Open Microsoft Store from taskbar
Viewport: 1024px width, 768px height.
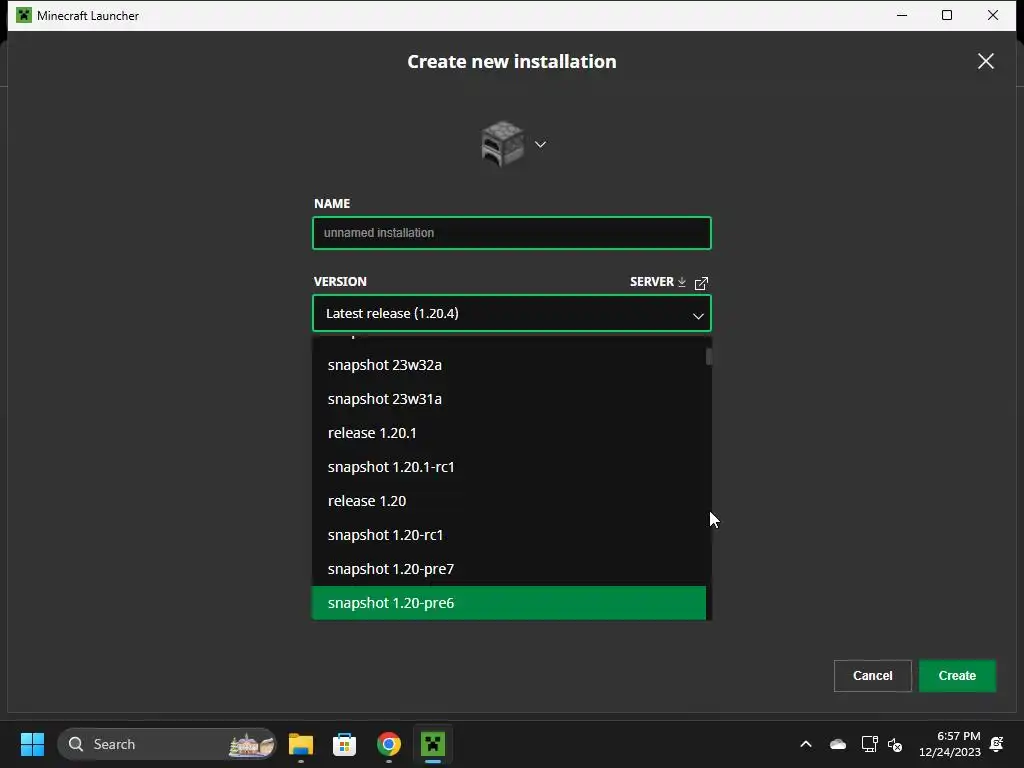point(344,744)
